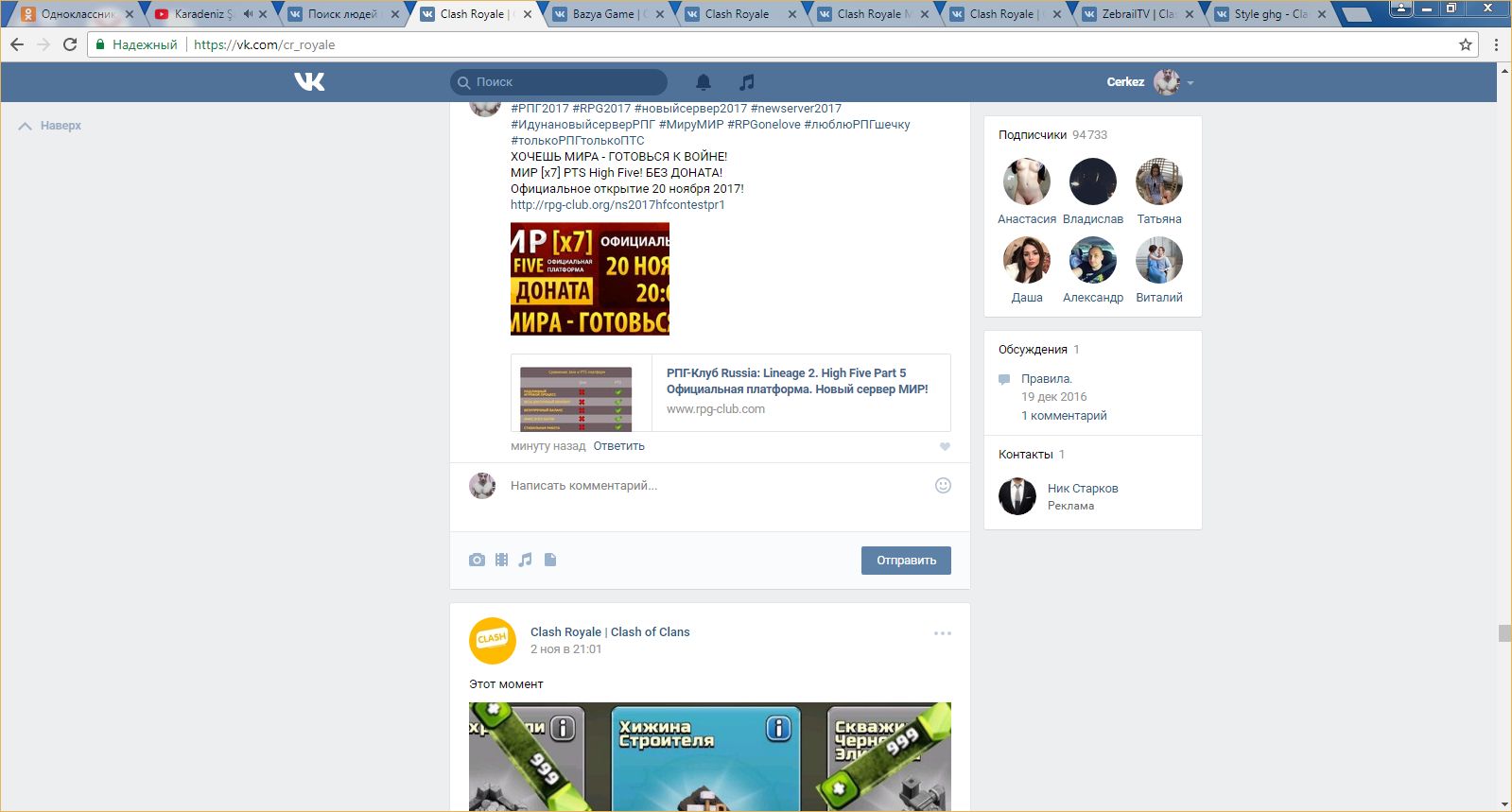
Task: Click the VK logo in header
Action: coord(309,82)
